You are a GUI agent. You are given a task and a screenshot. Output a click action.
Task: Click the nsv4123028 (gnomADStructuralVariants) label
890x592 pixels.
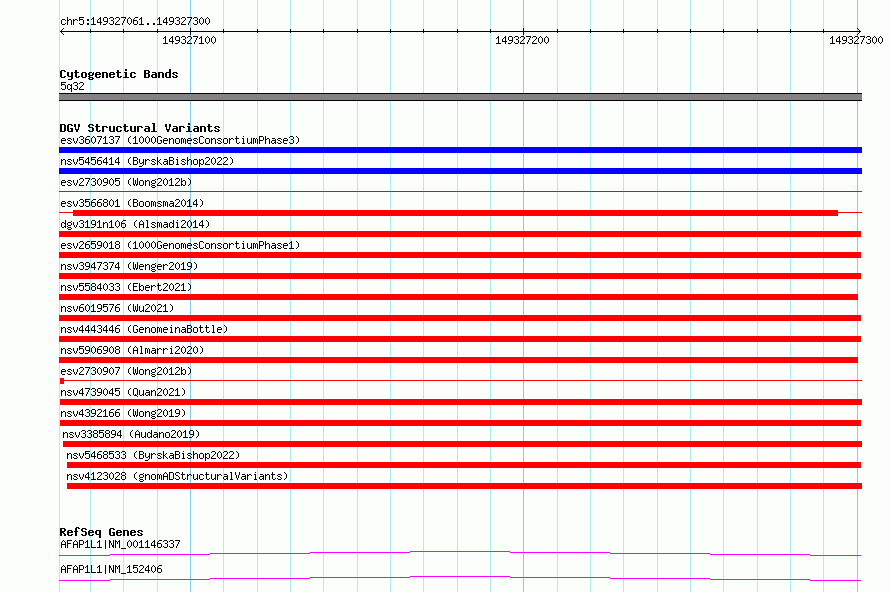coord(177,476)
